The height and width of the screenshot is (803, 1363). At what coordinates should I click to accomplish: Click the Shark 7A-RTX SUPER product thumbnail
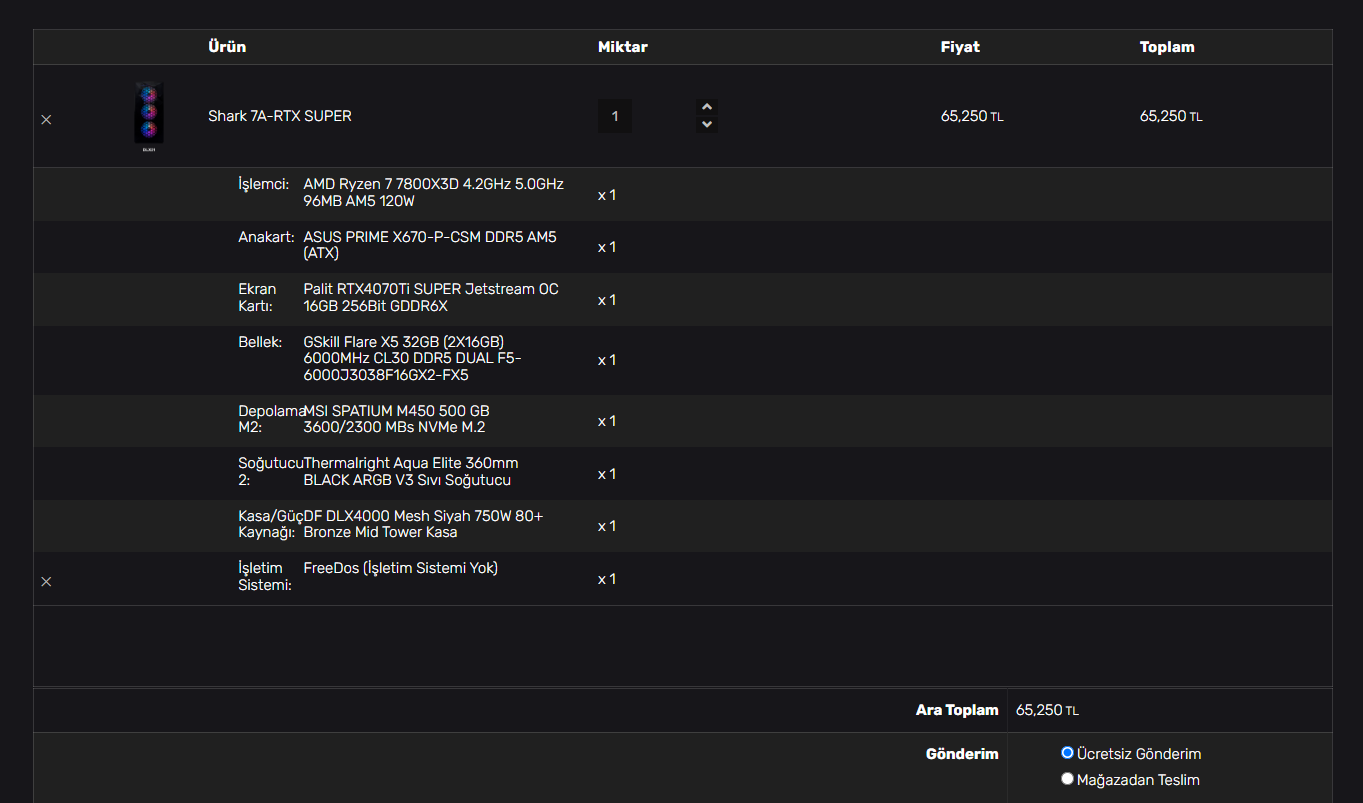[149, 117]
